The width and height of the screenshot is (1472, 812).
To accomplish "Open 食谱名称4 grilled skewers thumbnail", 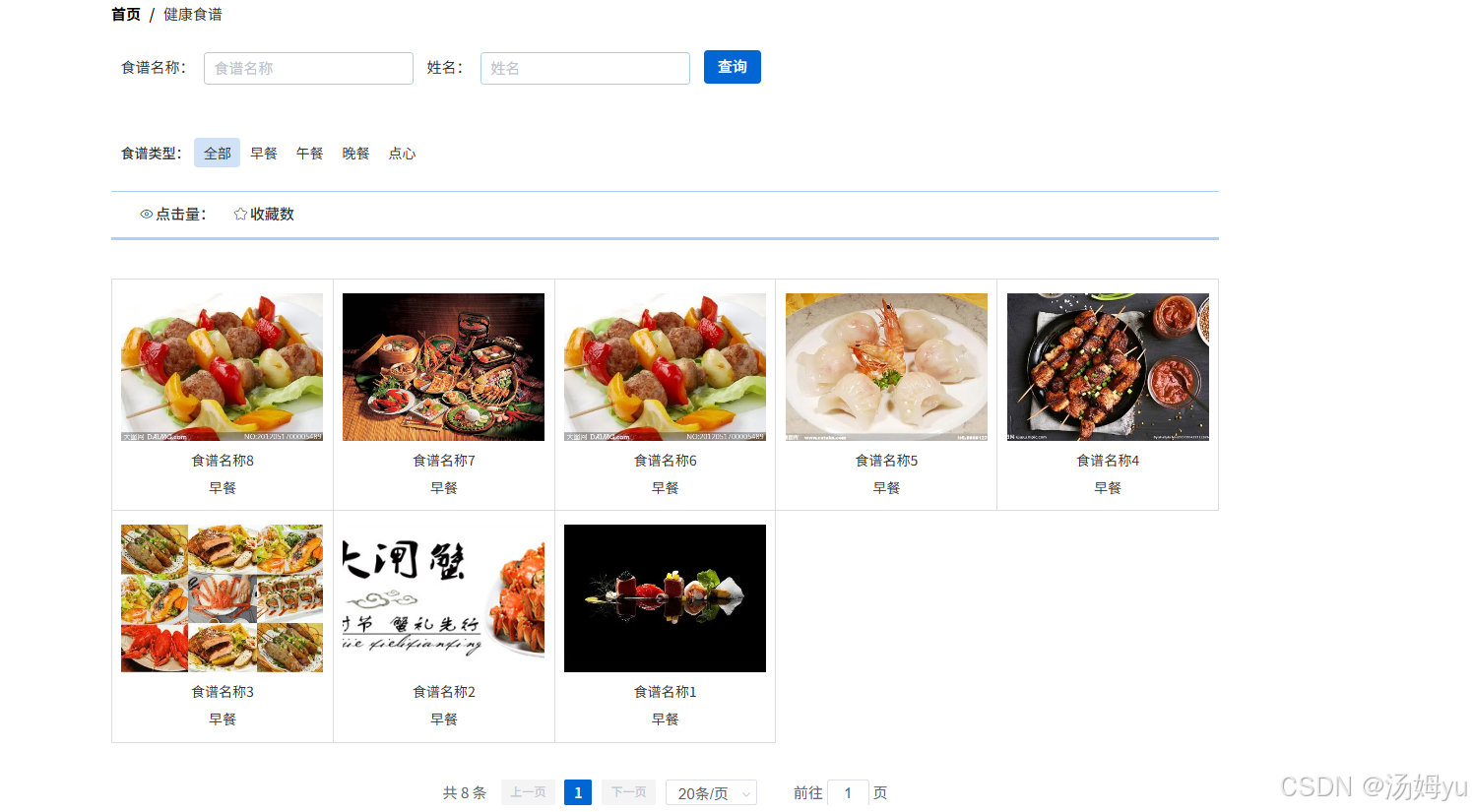I will [x=1108, y=367].
